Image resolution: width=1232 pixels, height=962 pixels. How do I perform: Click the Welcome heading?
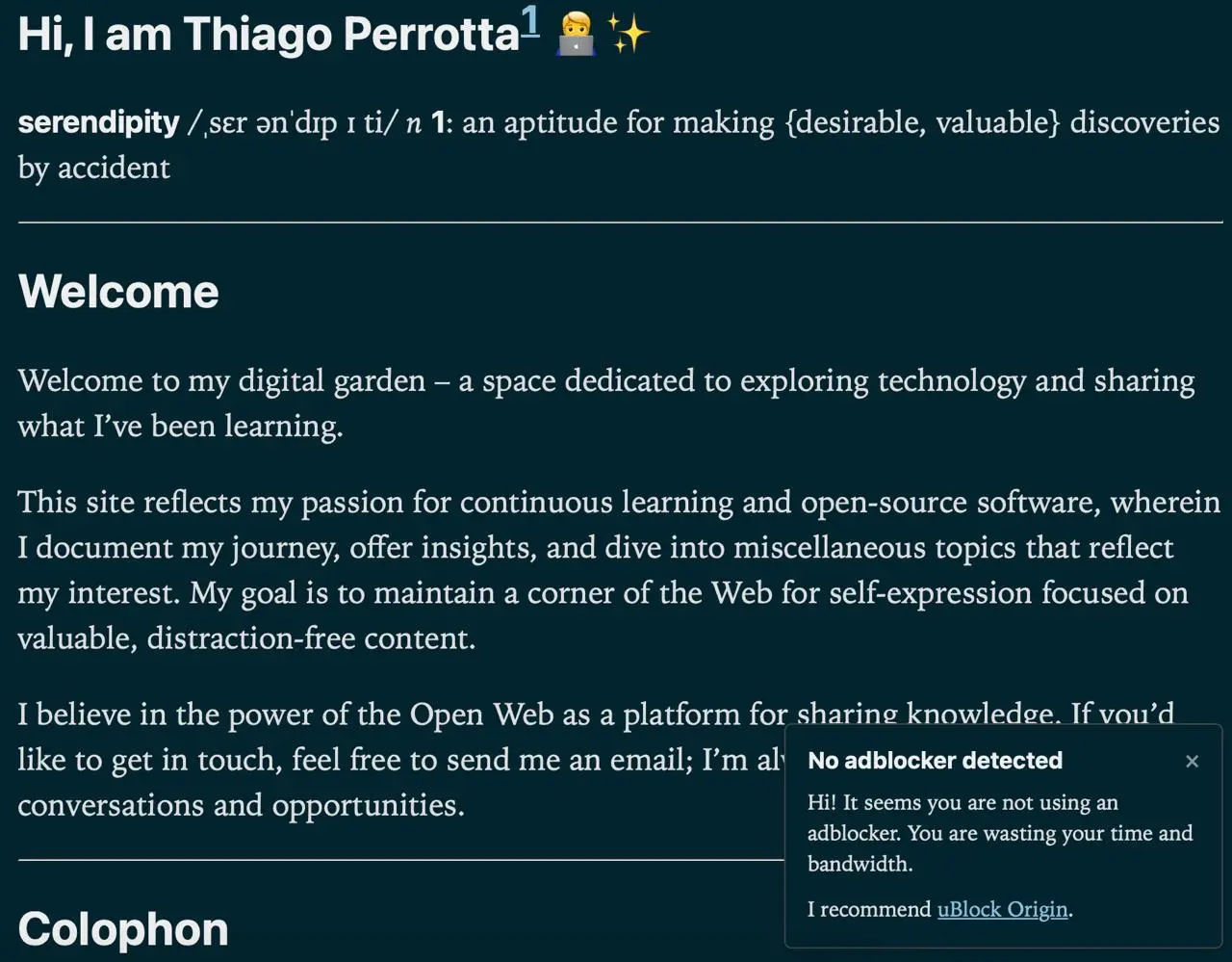[x=118, y=291]
